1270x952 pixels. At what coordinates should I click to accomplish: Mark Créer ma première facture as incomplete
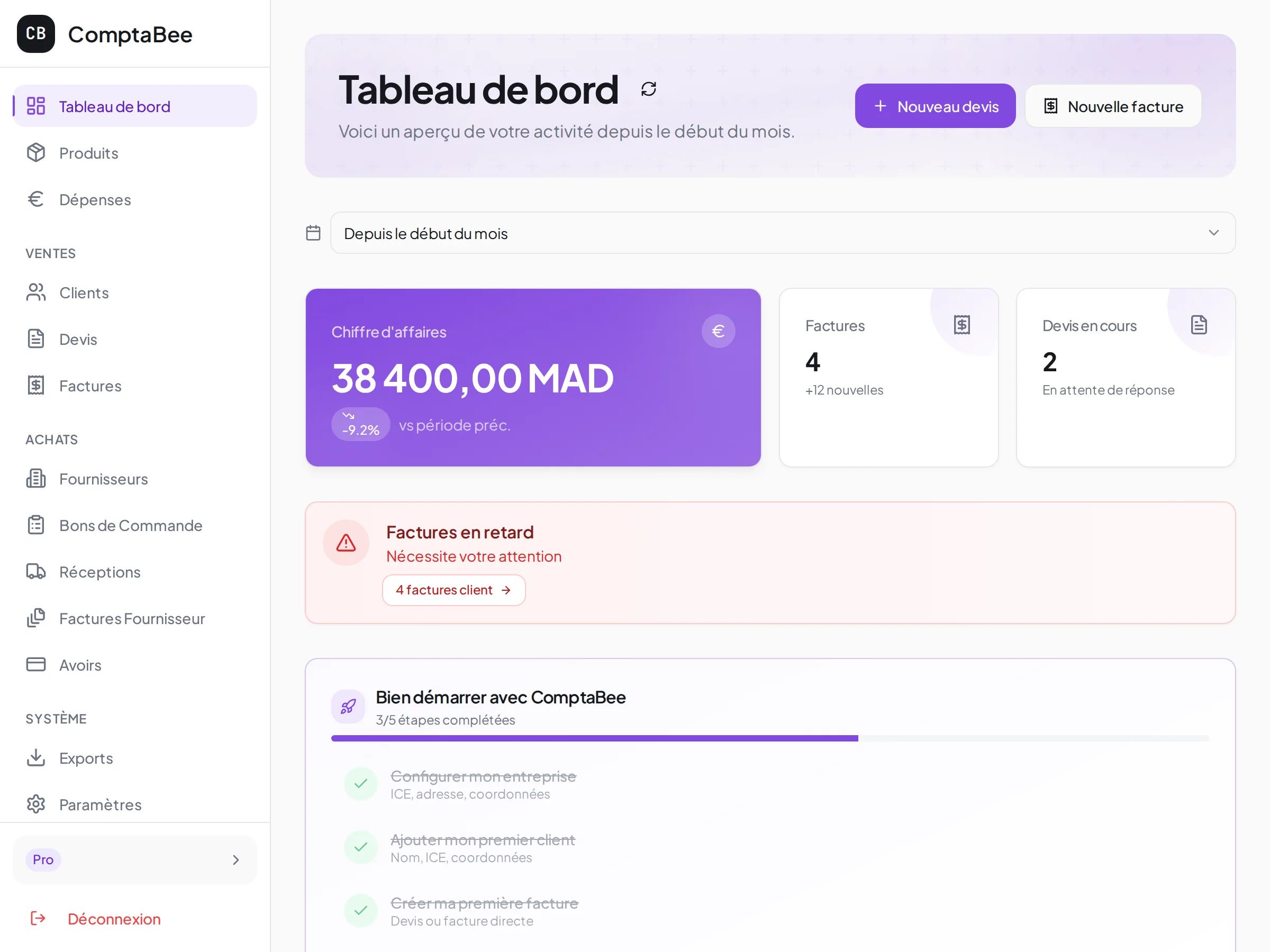point(360,910)
